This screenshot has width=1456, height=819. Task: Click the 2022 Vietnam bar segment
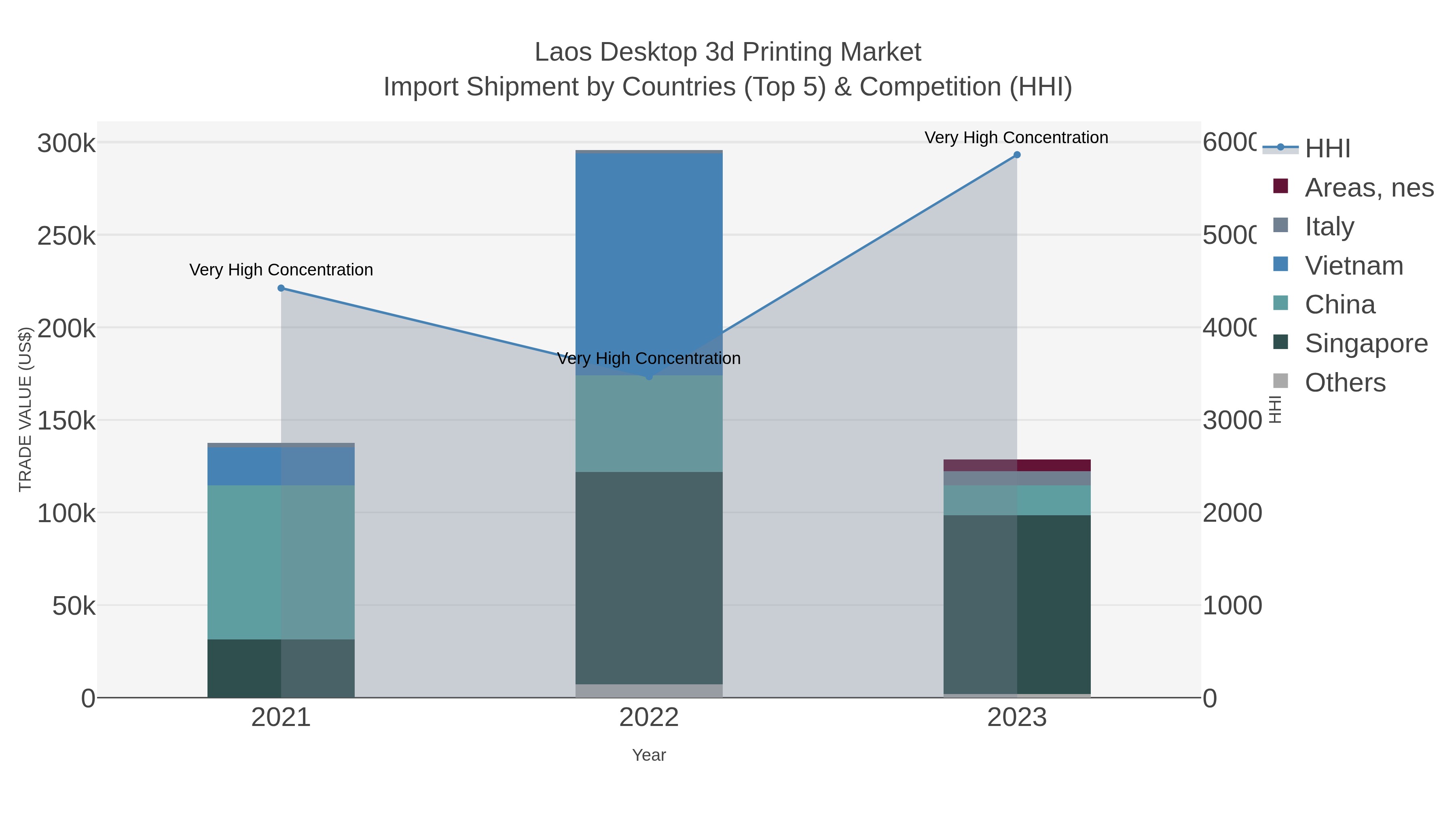pyautogui.click(x=649, y=264)
